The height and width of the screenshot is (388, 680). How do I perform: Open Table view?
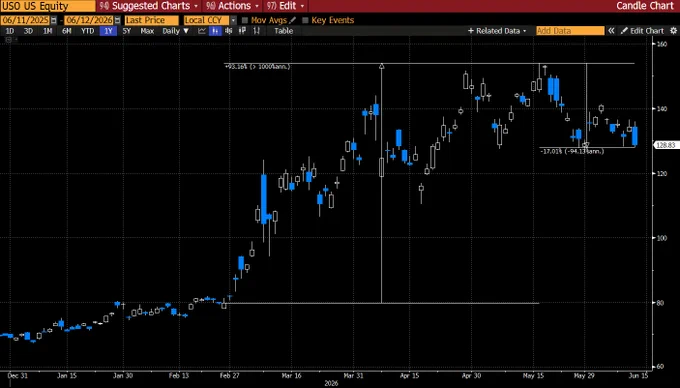[284, 31]
